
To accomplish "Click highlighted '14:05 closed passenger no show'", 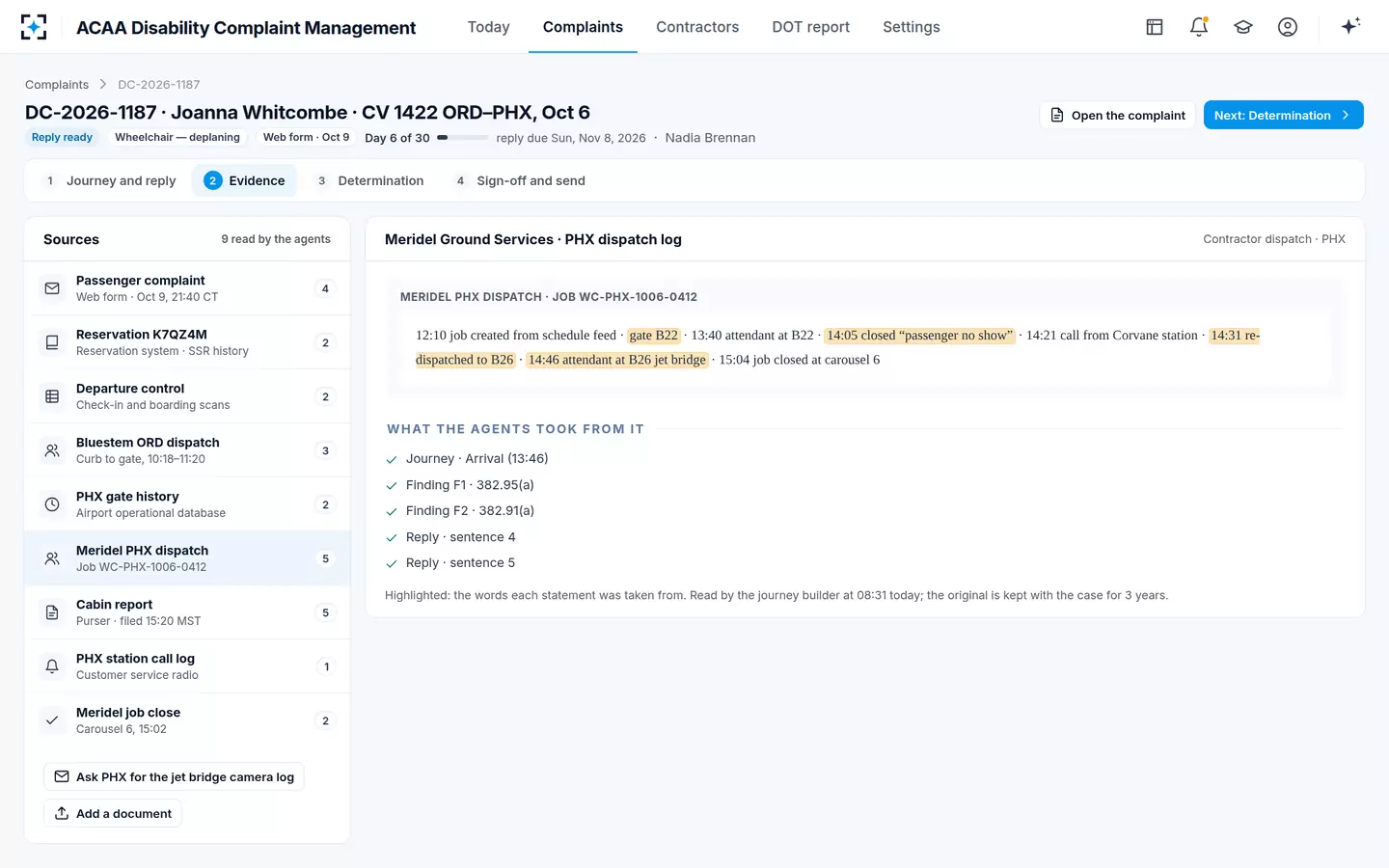I will pyautogui.click(x=920, y=336).
